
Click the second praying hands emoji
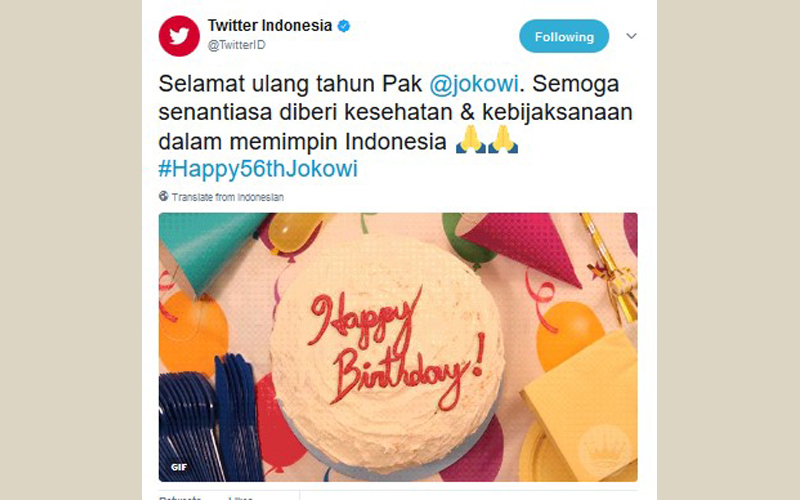coord(503,139)
